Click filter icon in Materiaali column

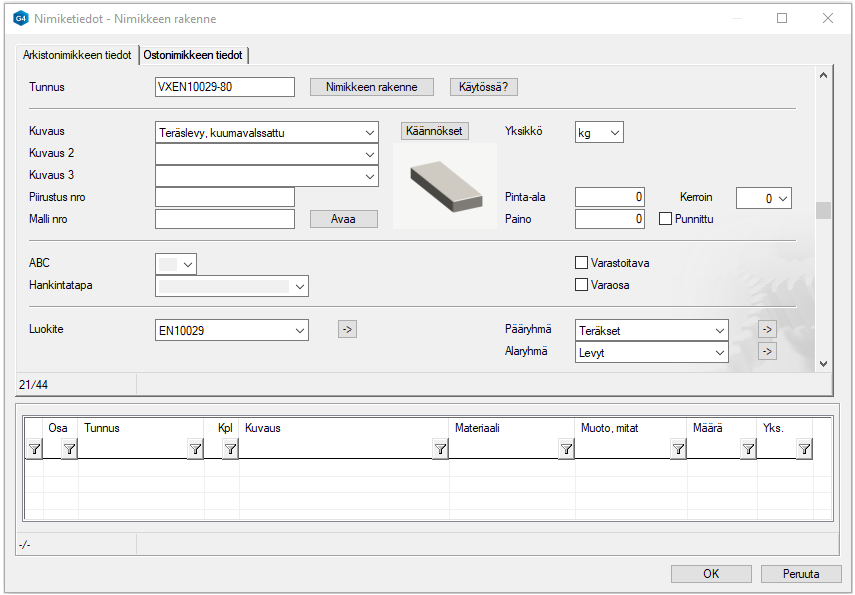[x=566, y=450]
